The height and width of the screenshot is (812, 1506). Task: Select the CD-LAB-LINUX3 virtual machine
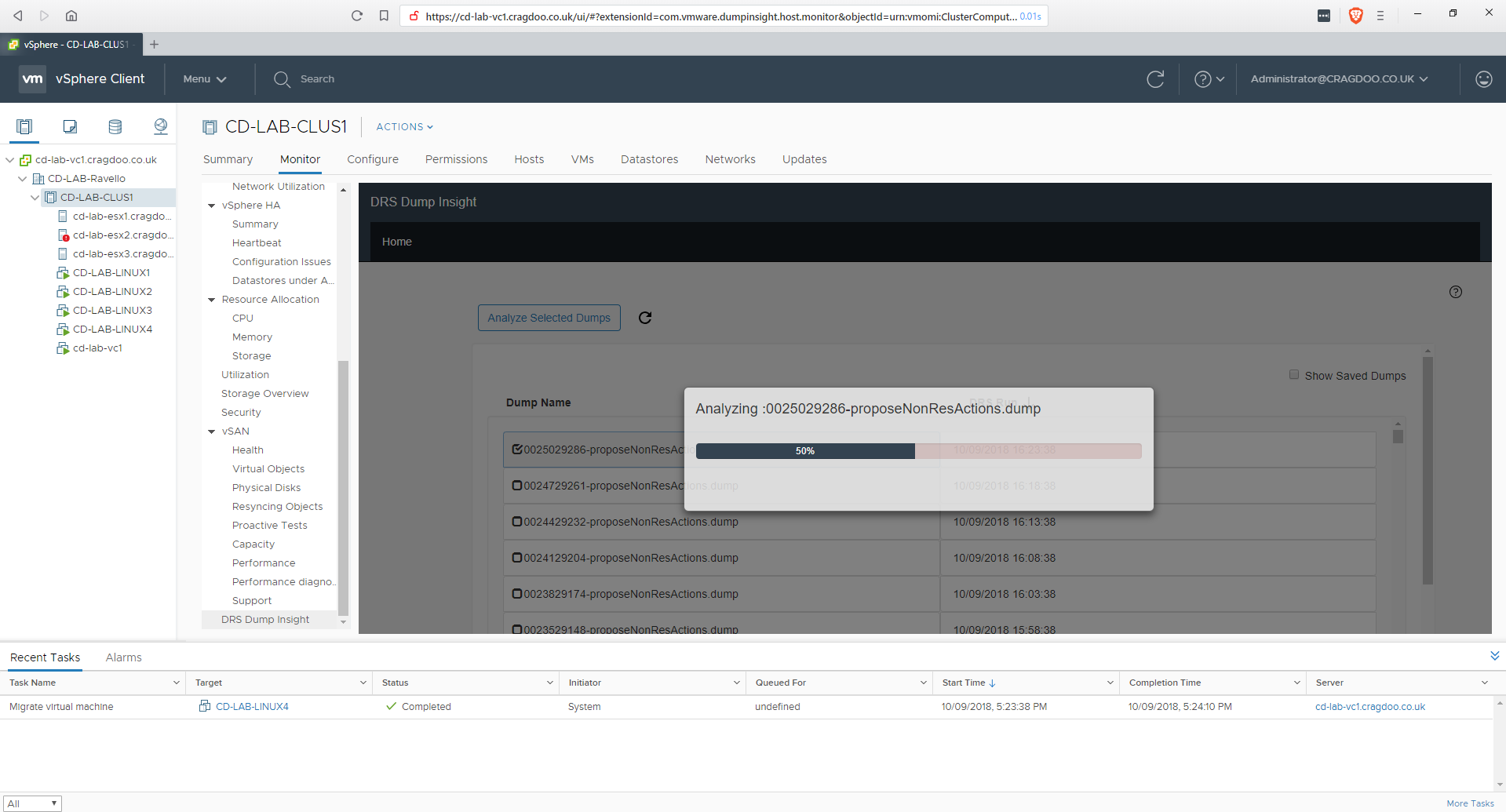(x=104, y=311)
